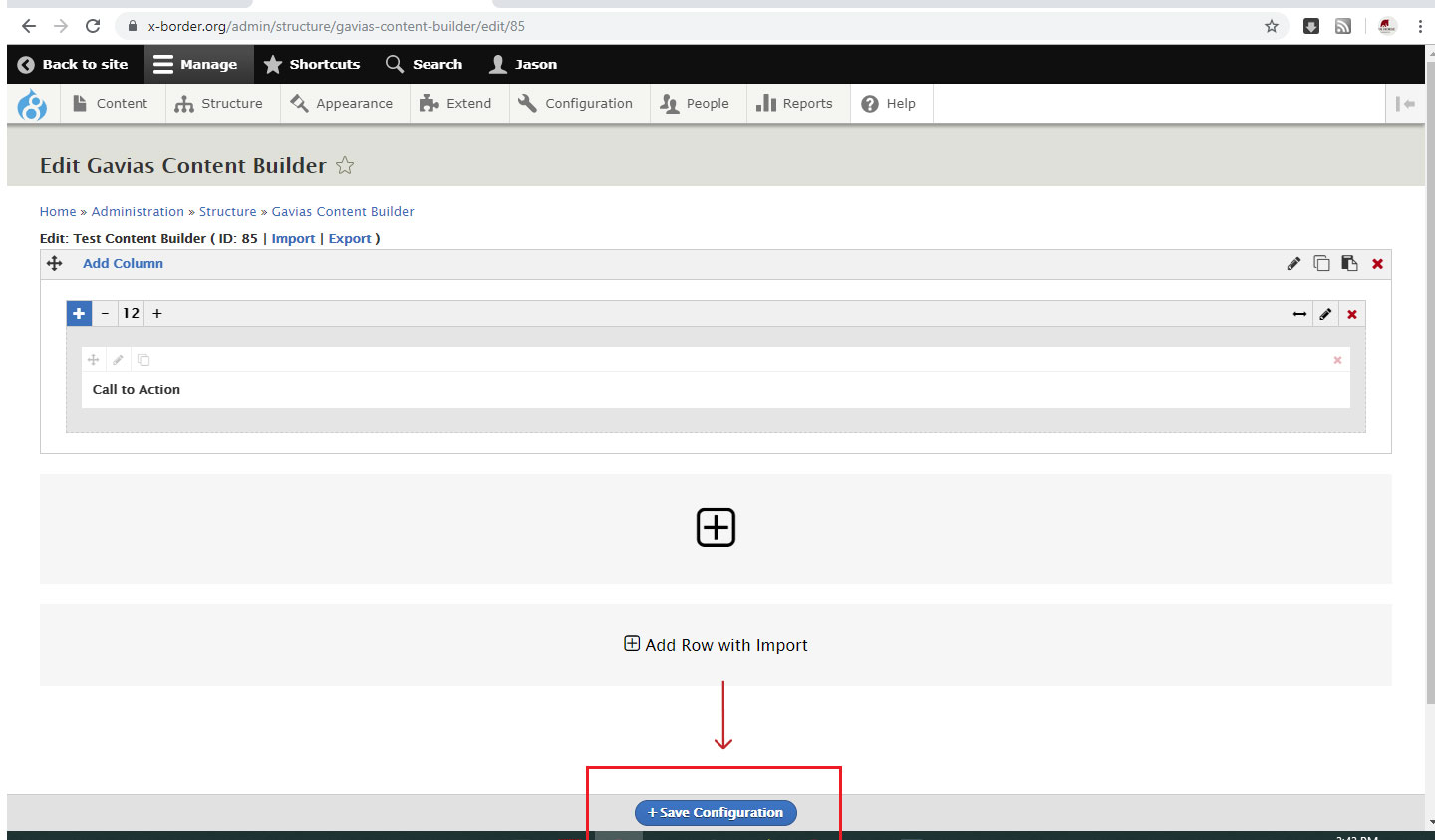
Task: Click the large add row plus icon
Action: (x=716, y=527)
